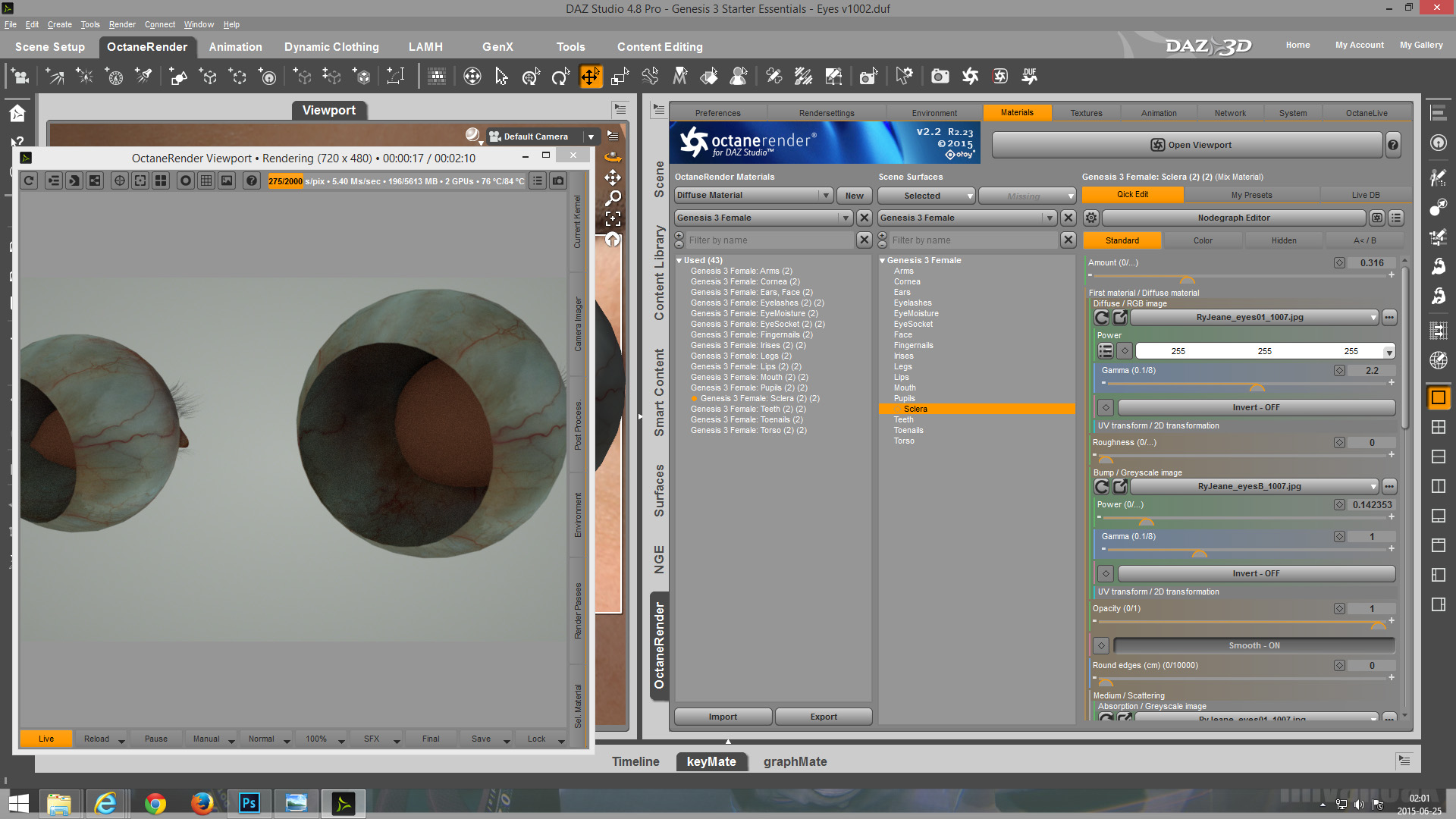Open the Default Camera dropdown

591,136
